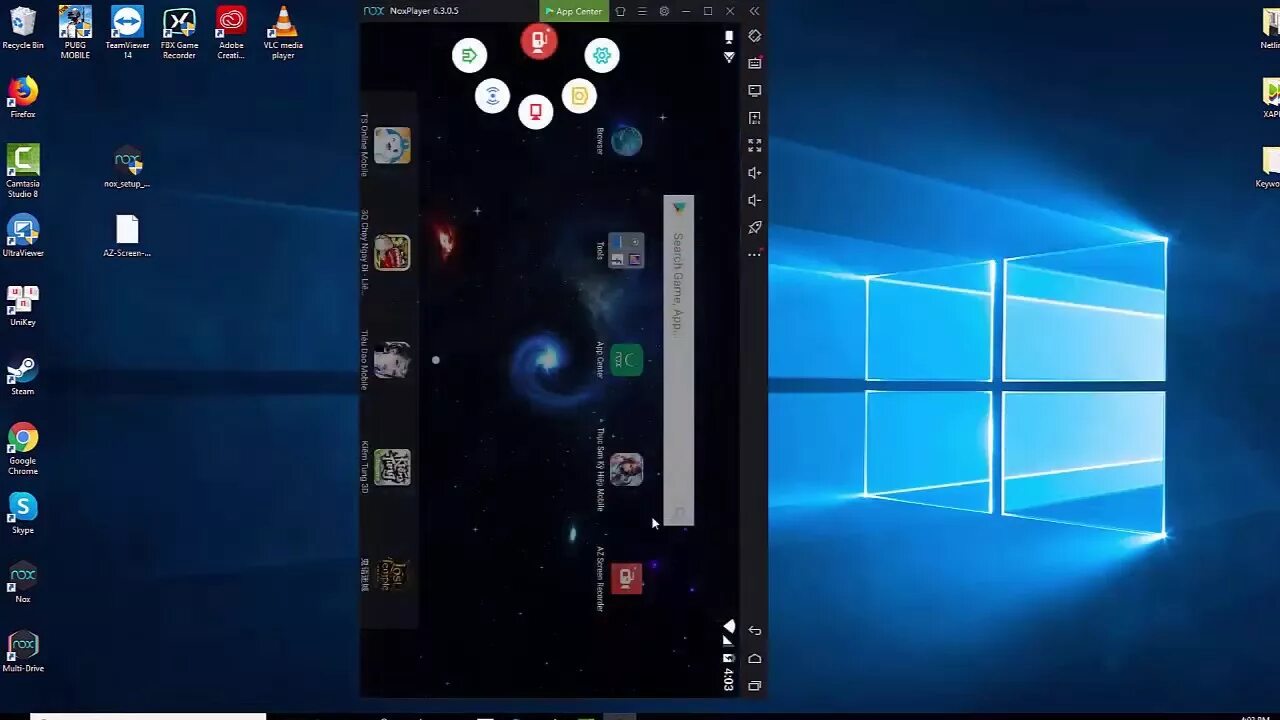This screenshot has height=720, width=1280.
Task: Select Skype desktop shortcut
Action: [x=23, y=513]
